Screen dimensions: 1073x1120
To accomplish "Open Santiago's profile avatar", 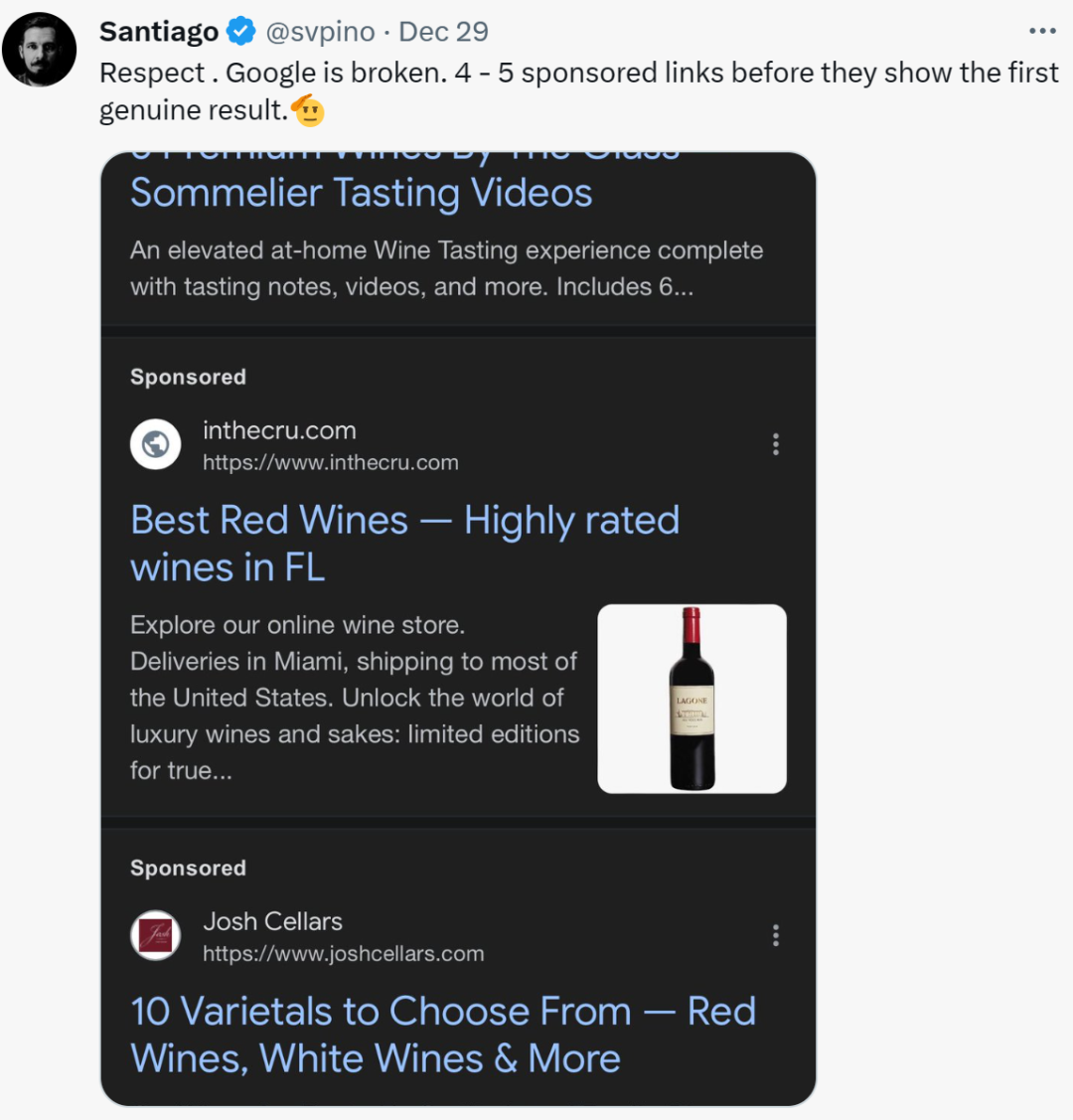I will coord(40,50).
